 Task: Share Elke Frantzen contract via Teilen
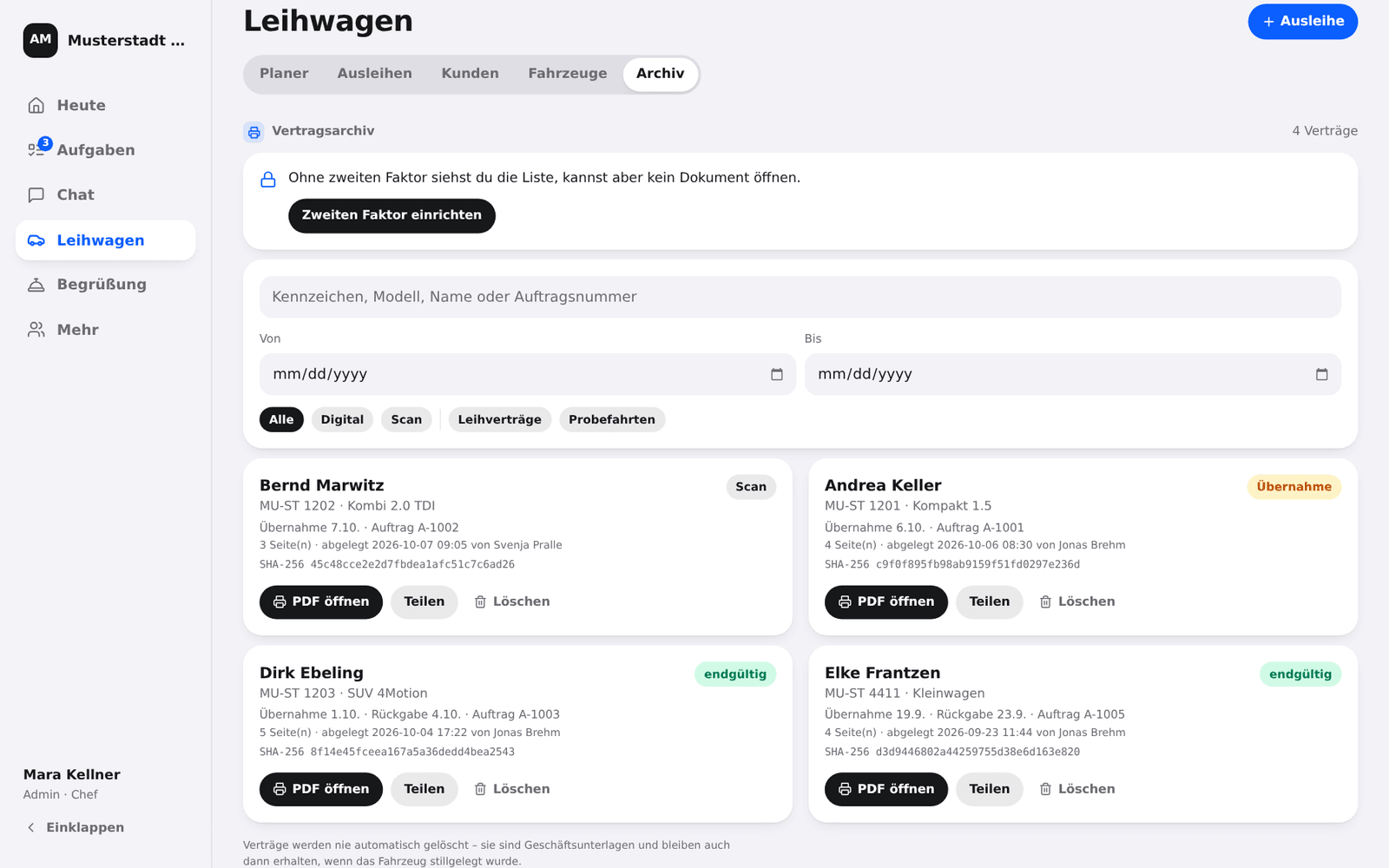(x=990, y=789)
